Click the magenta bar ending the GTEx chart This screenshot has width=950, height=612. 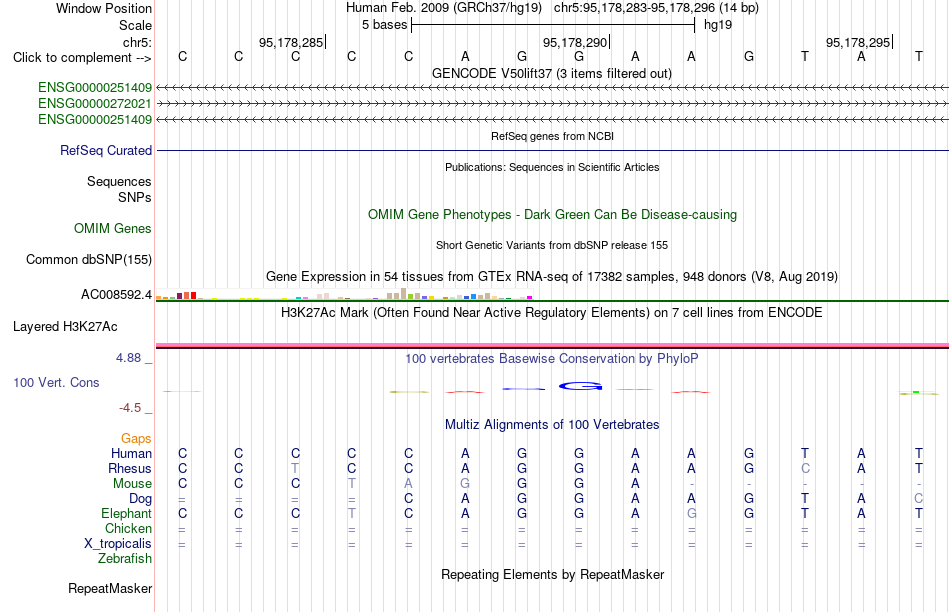coord(530,298)
